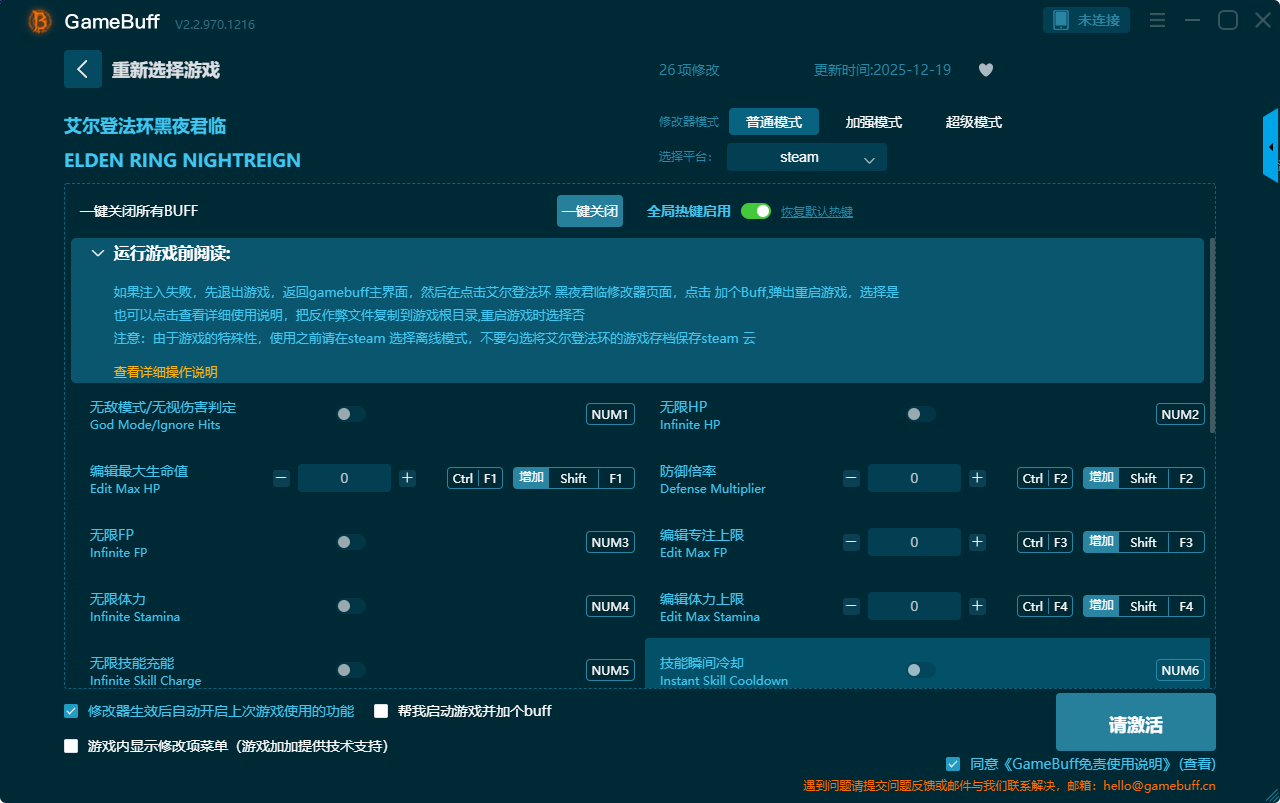Click the GameBuff logo icon

[40, 21]
